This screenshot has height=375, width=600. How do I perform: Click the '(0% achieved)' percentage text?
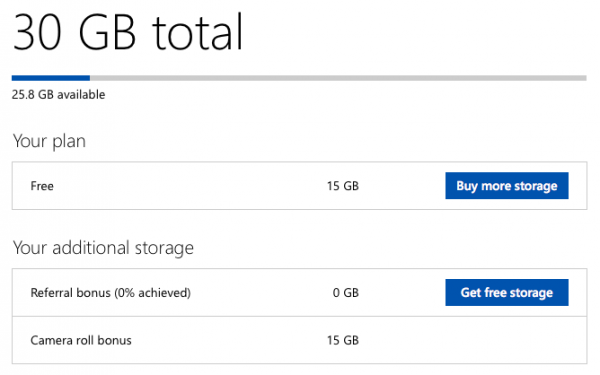pyautogui.click(x=153, y=293)
